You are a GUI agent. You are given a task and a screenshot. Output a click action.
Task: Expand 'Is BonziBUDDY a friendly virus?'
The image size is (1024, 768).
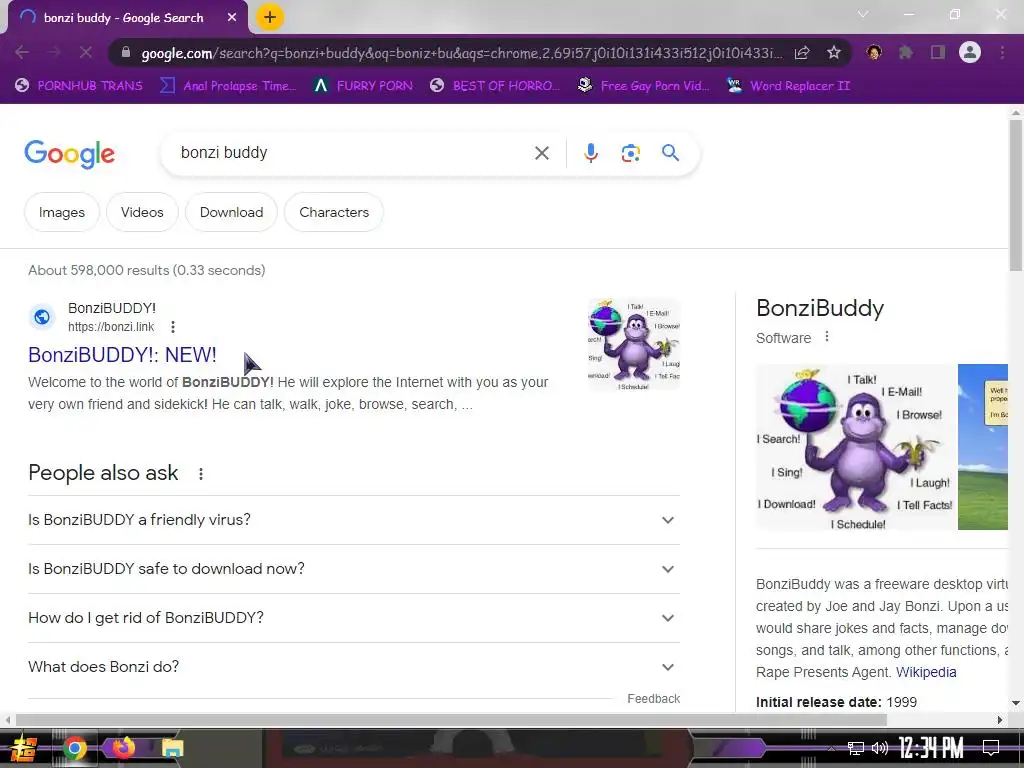354,520
